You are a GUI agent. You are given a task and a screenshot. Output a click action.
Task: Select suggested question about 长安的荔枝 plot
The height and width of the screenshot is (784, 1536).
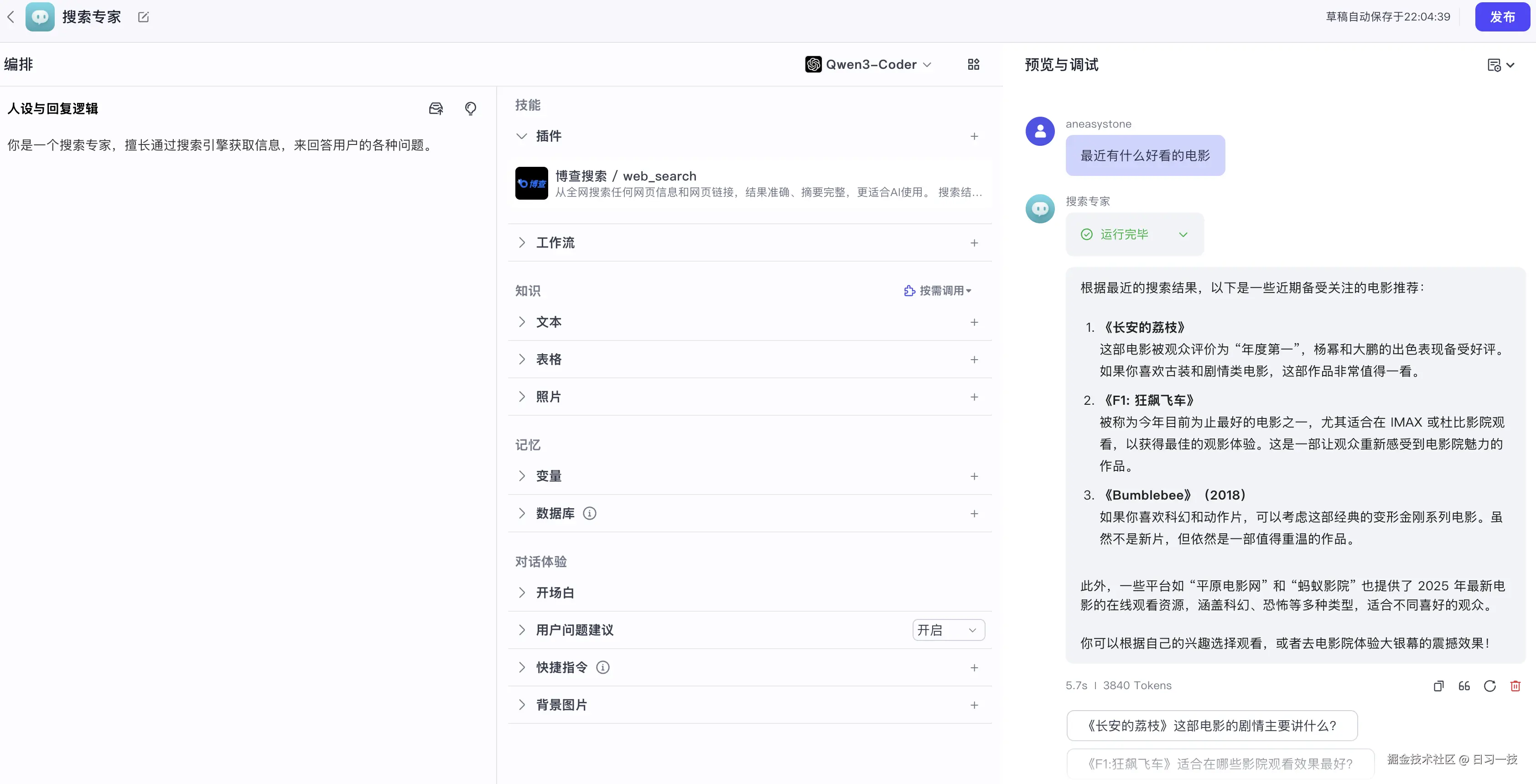click(x=1211, y=726)
